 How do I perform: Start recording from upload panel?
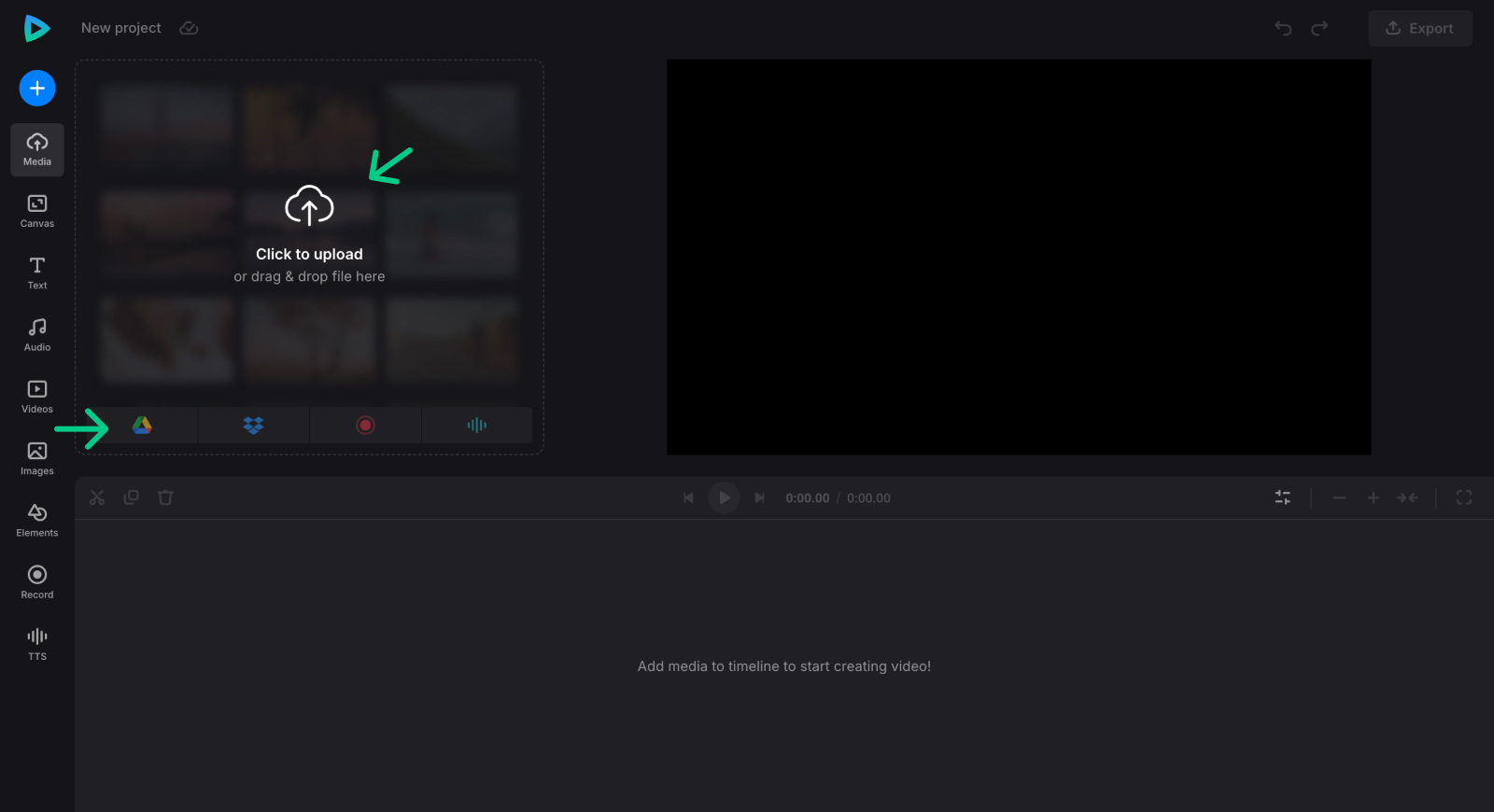point(365,425)
